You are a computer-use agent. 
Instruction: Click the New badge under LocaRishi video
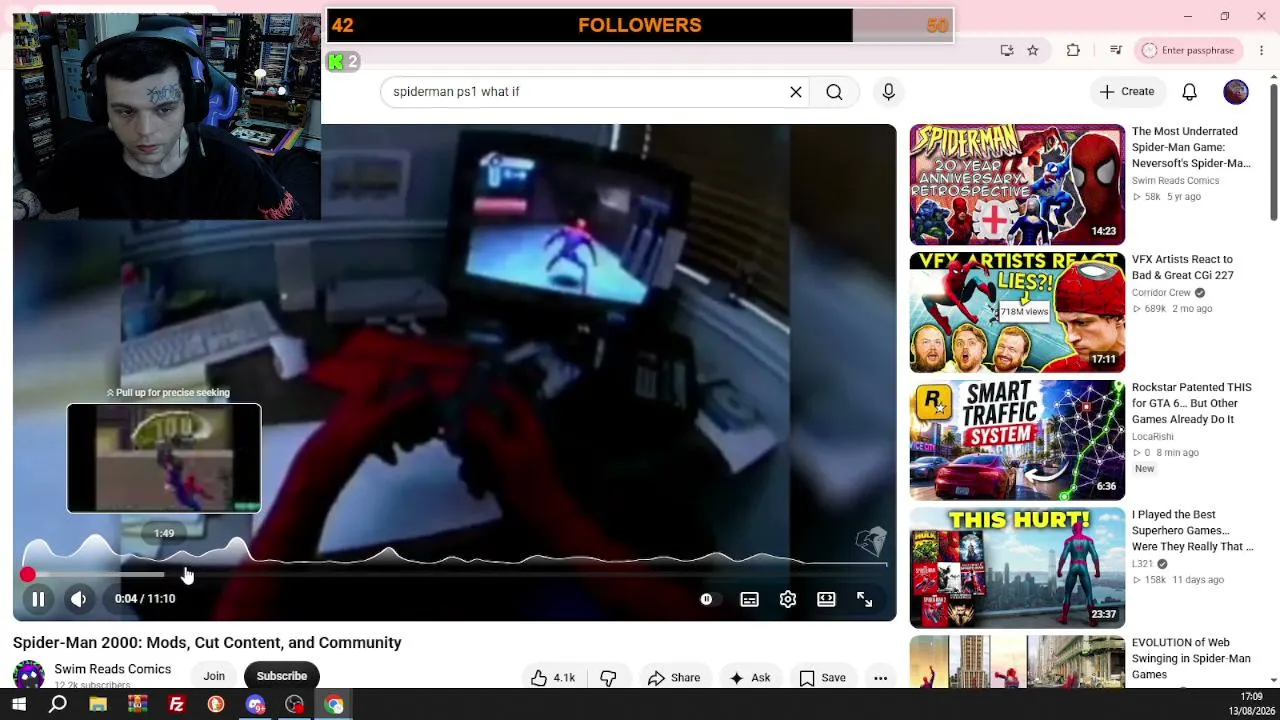1144,469
